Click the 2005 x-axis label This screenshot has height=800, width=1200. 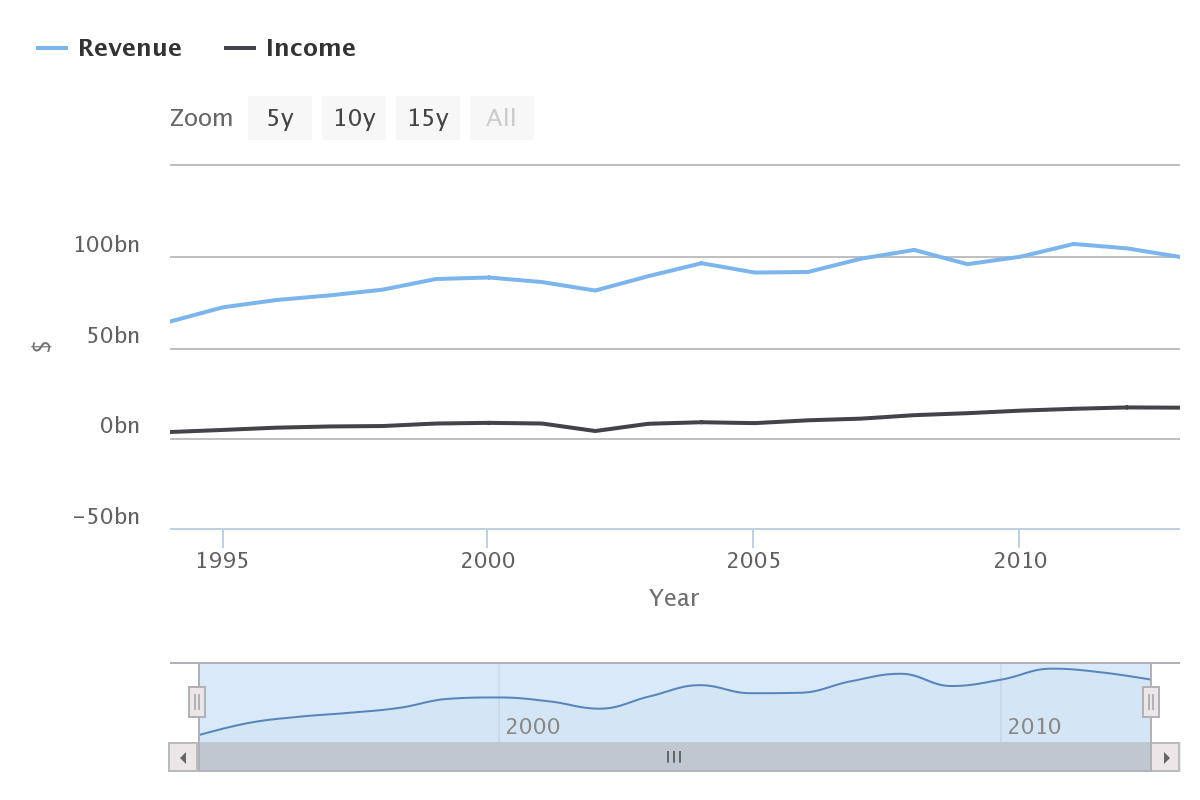pyautogui.click(x=753, y=561)
